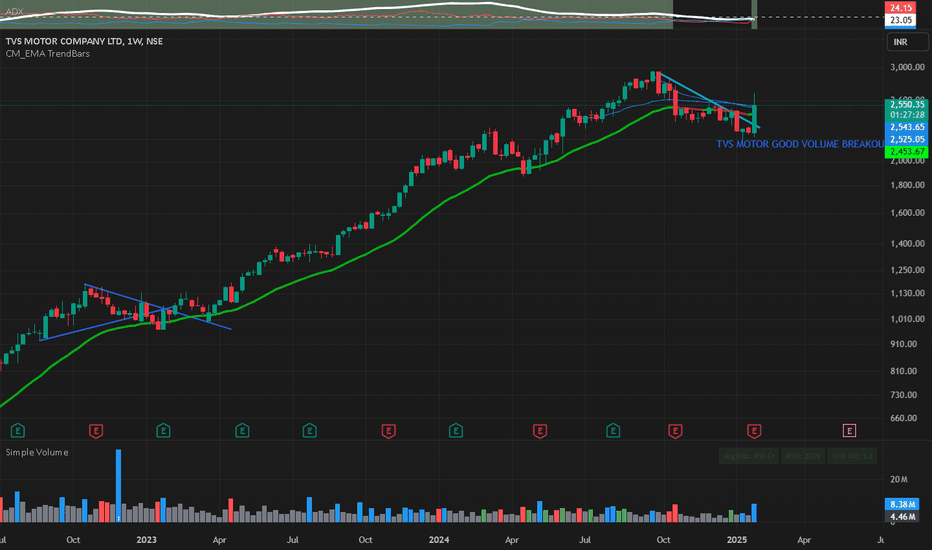Click the red earnings marker just after October 2023
This screenshot has width=932, height=550.
point(388,430)
